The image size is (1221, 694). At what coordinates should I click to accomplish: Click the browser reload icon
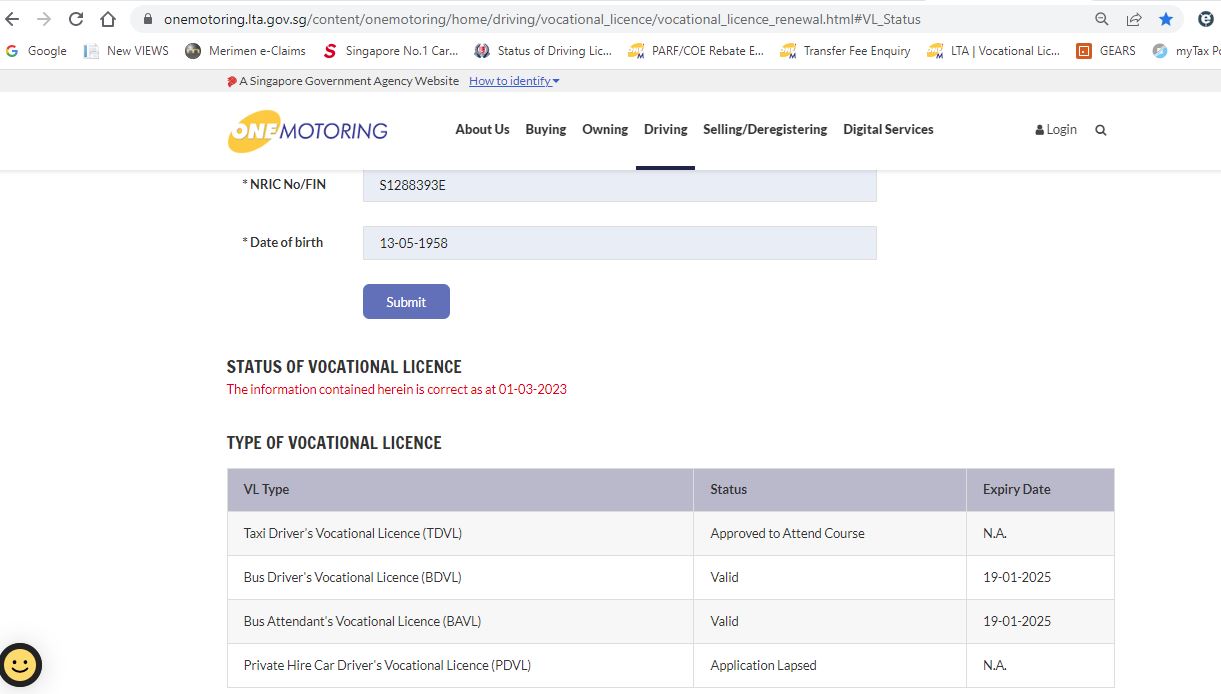[x=76, y=19]
